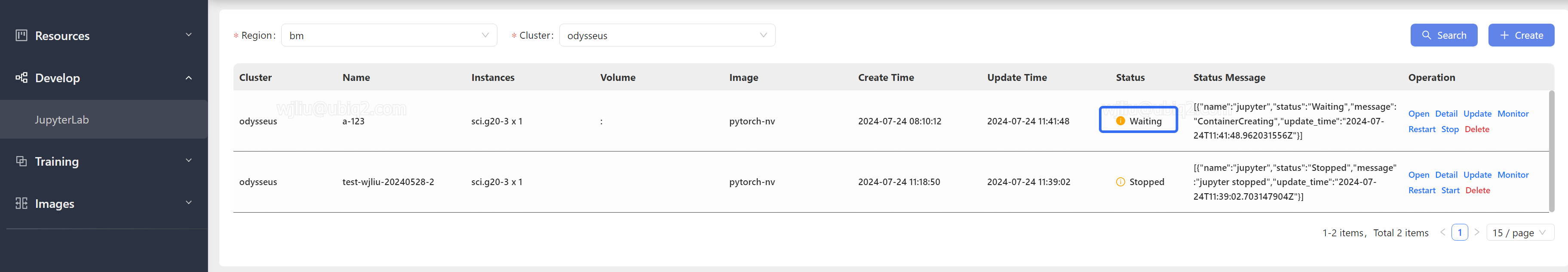Open the Develop menu item

pyautogui.click(x=104, y=77)
